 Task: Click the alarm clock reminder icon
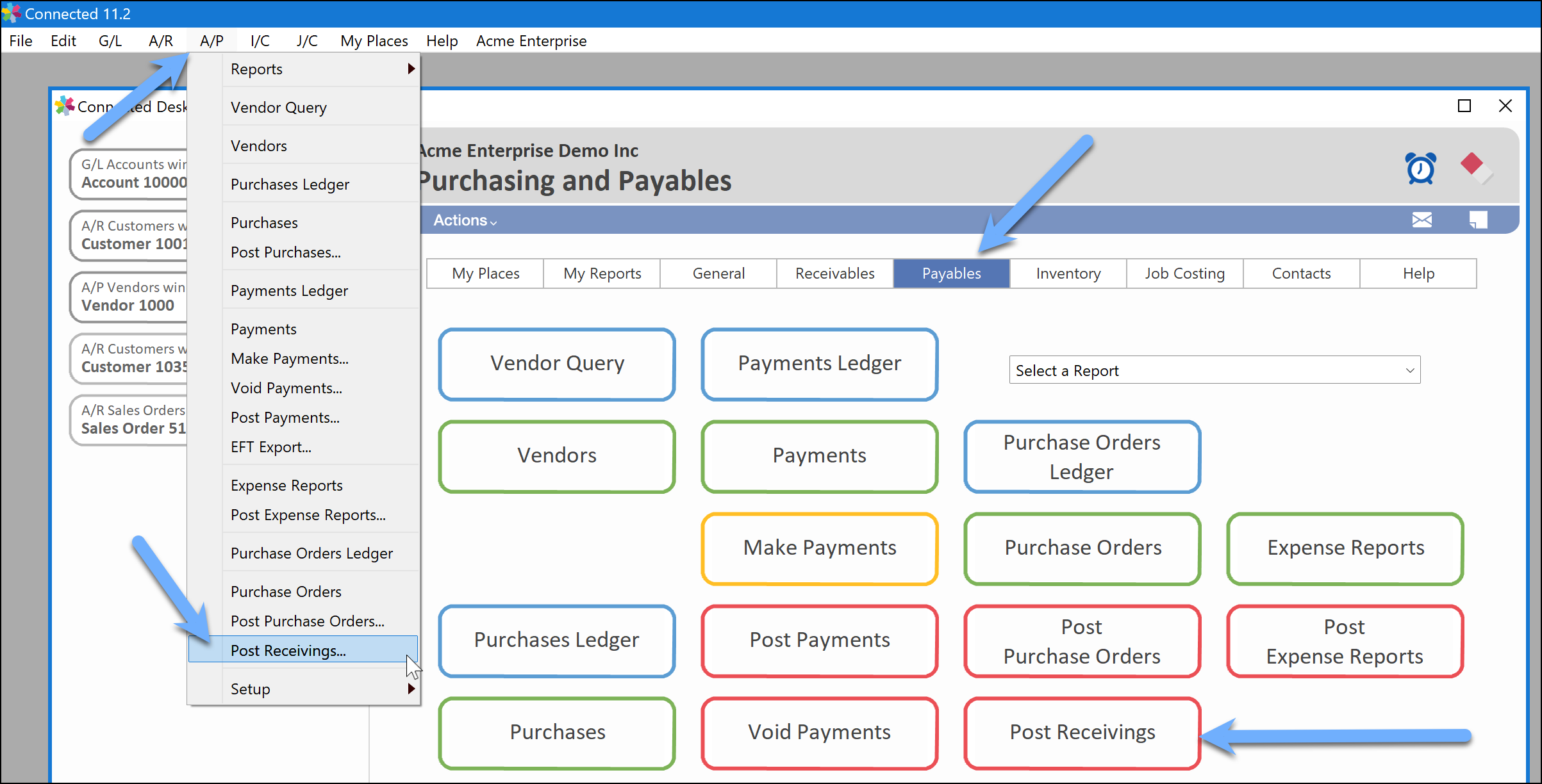coord(1420,168)
